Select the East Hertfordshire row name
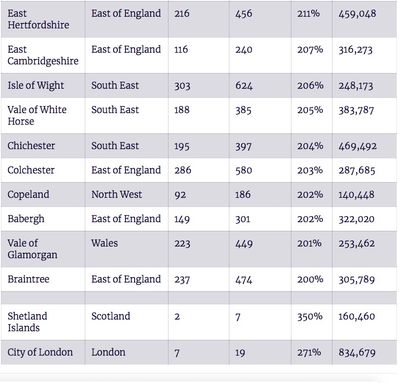 click(38, 19)
